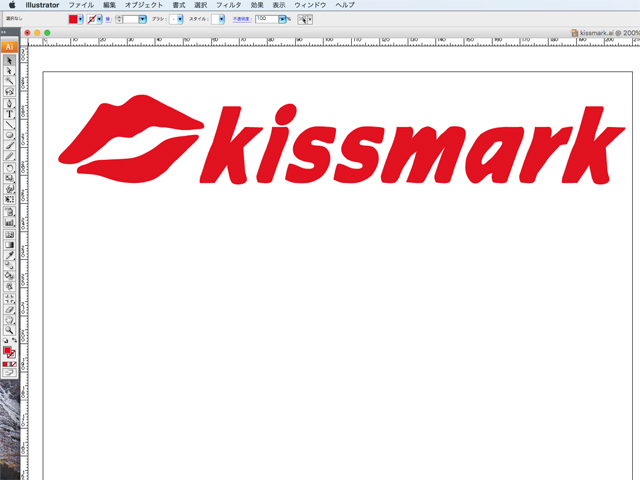
Task: Select the Type tool
Action: [9, 114]
